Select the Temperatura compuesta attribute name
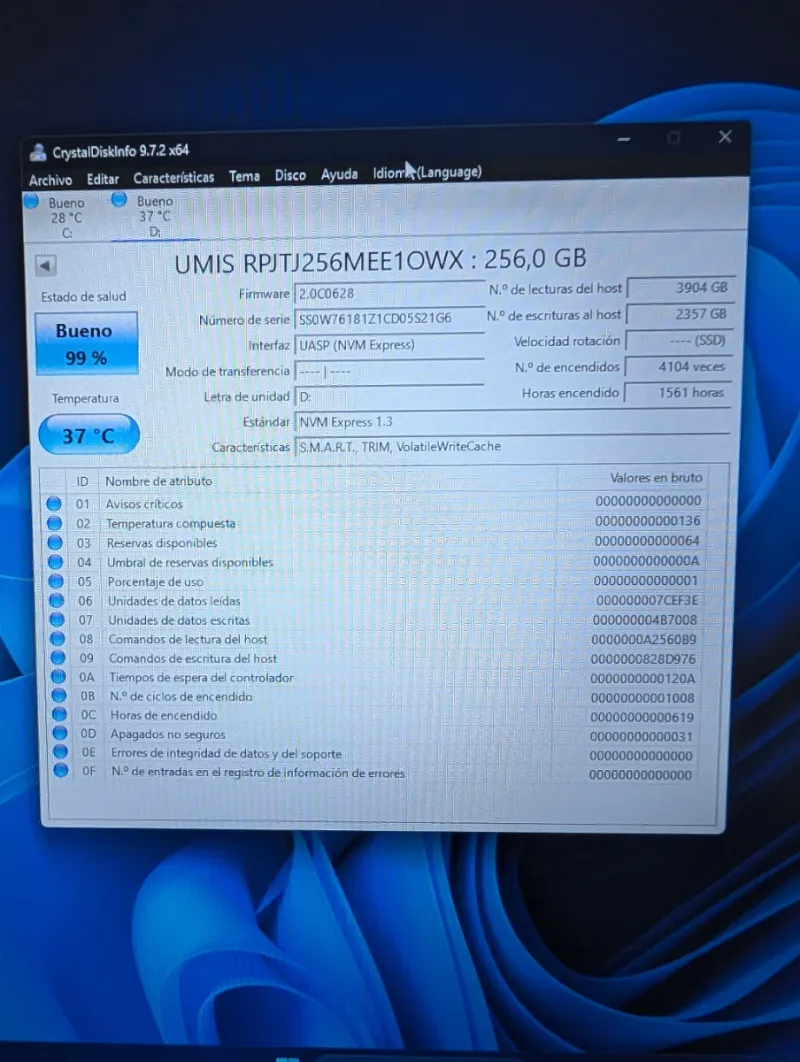 [171, 524]
